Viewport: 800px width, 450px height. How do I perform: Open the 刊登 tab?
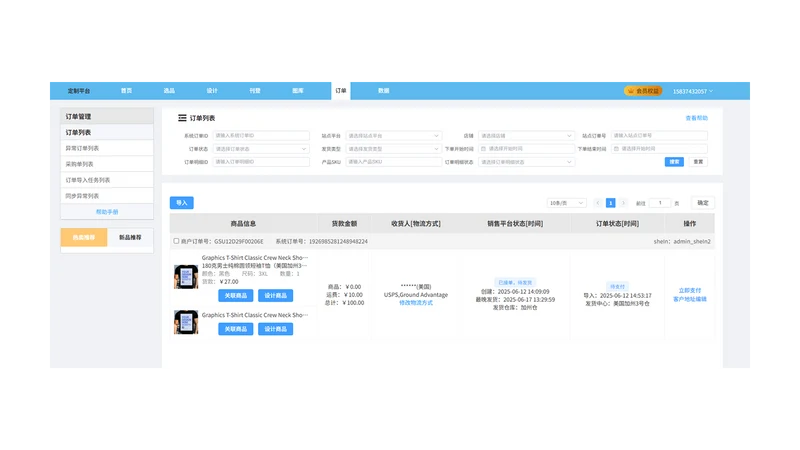coord(255,91)
